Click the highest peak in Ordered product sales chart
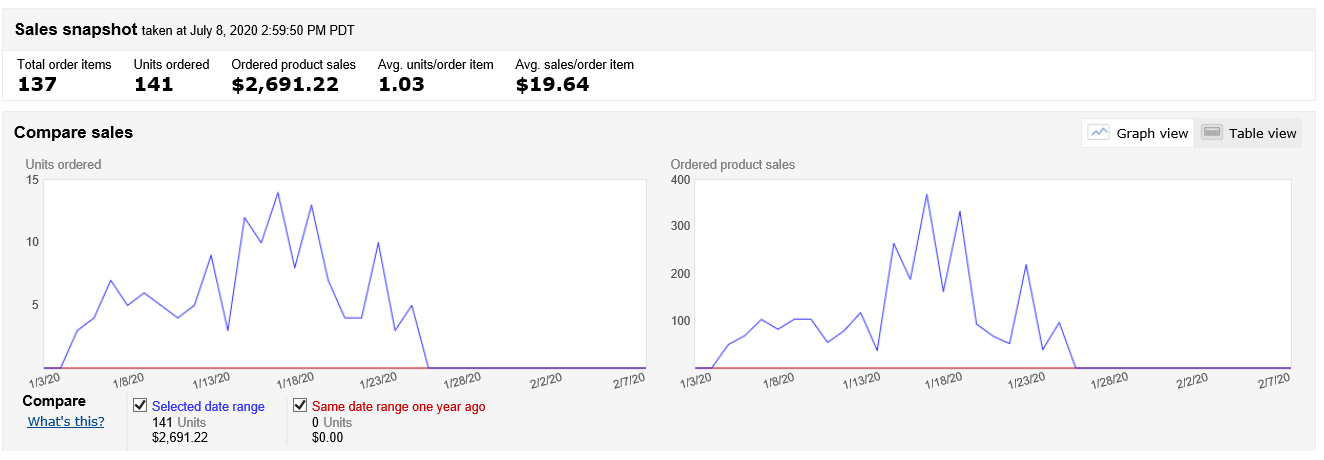This screenshot has height=460, width=1324. 927,195
